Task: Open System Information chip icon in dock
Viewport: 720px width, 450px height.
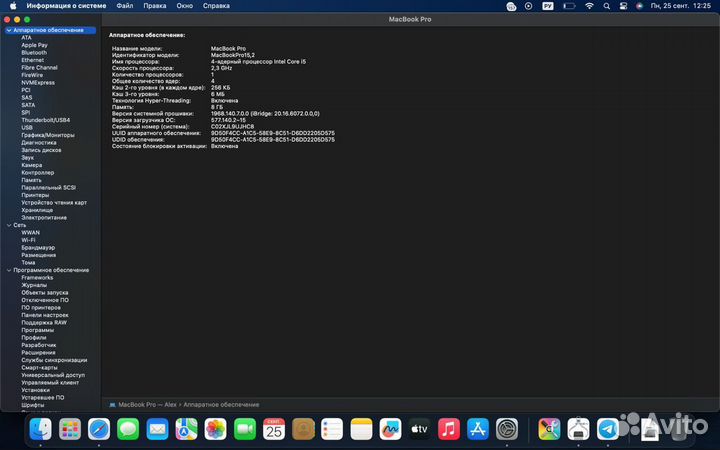Action: pyautogui.click(x=579, y=429)
